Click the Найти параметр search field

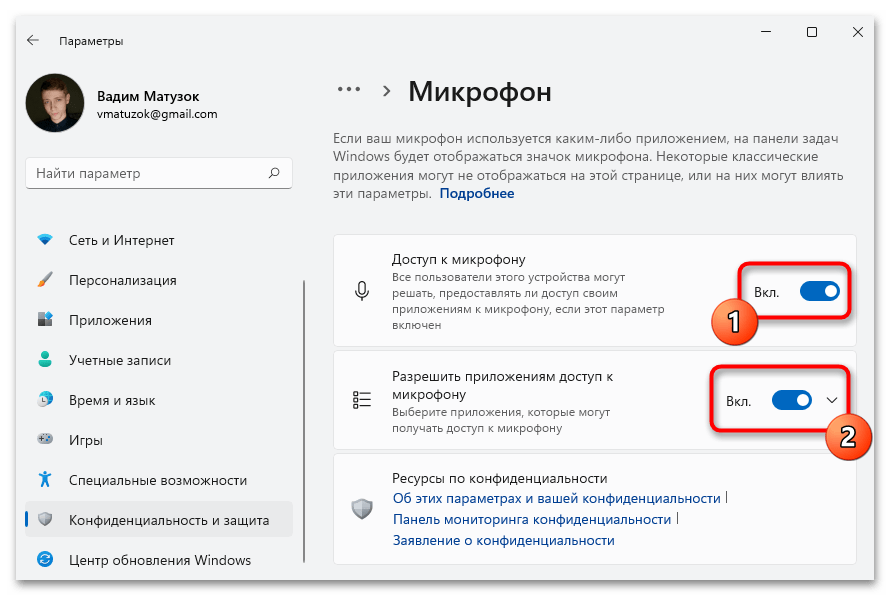click(159, 173)
